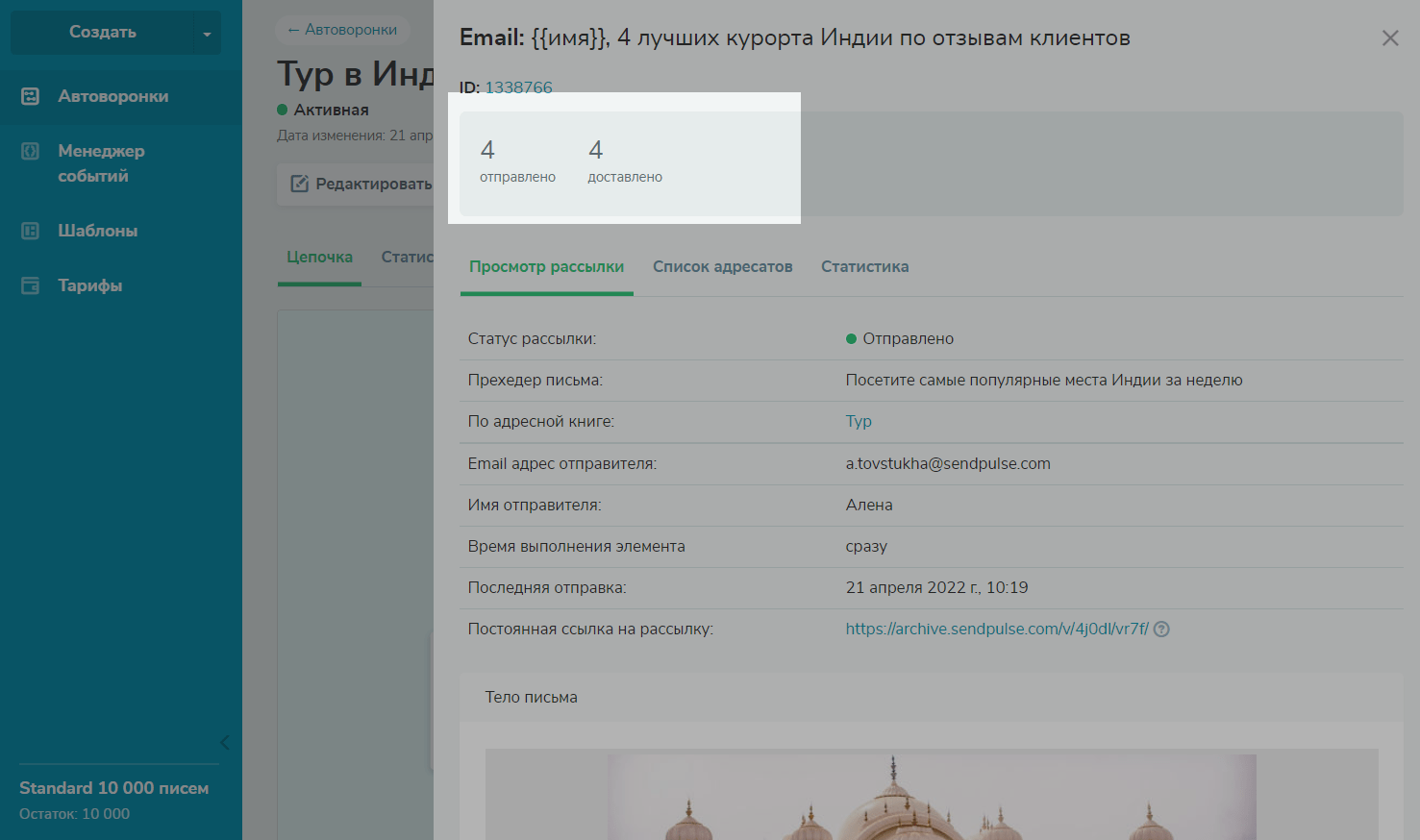Click the Standard 10 000 писем plan
1420x840 pixels.
(x=113, y=788)
